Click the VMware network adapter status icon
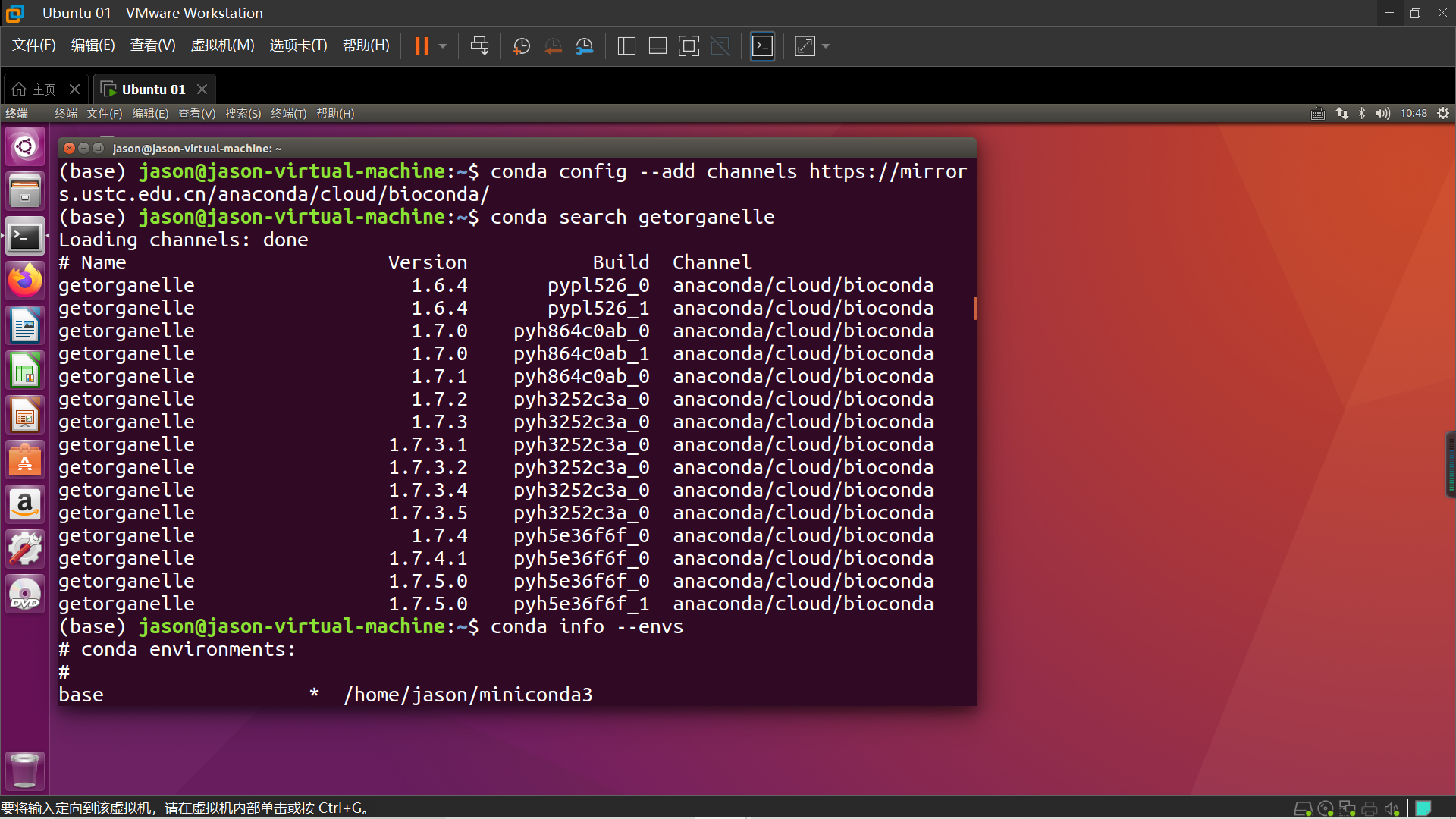The image size is (1456, 819). point(1348,808)
